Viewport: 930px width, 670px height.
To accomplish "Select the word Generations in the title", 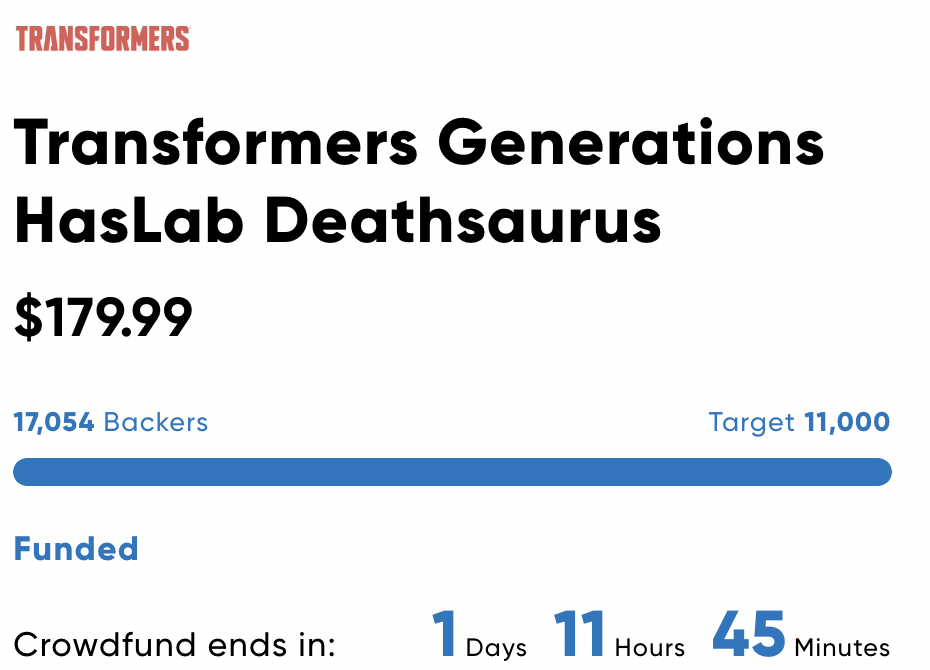I will pos(631,144).
